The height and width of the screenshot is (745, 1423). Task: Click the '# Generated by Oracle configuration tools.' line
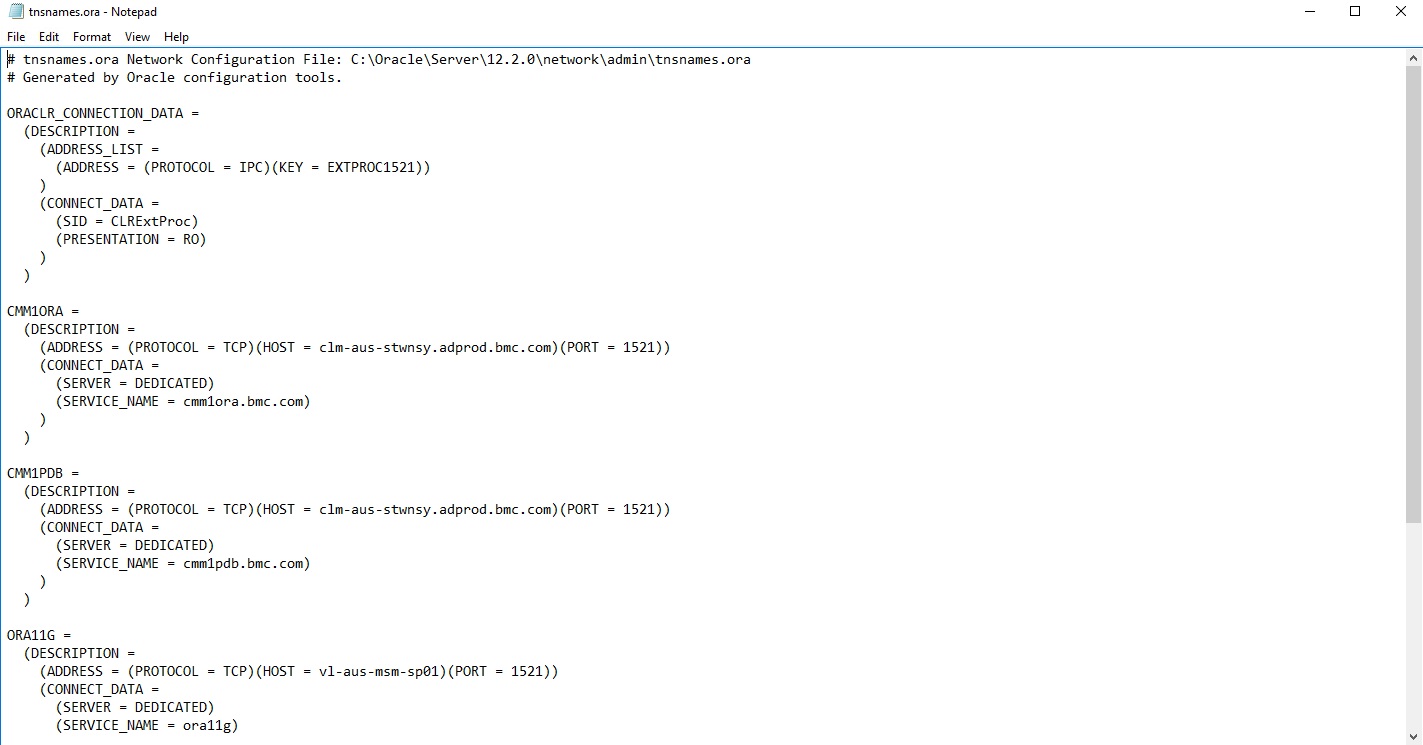(174, 77)
